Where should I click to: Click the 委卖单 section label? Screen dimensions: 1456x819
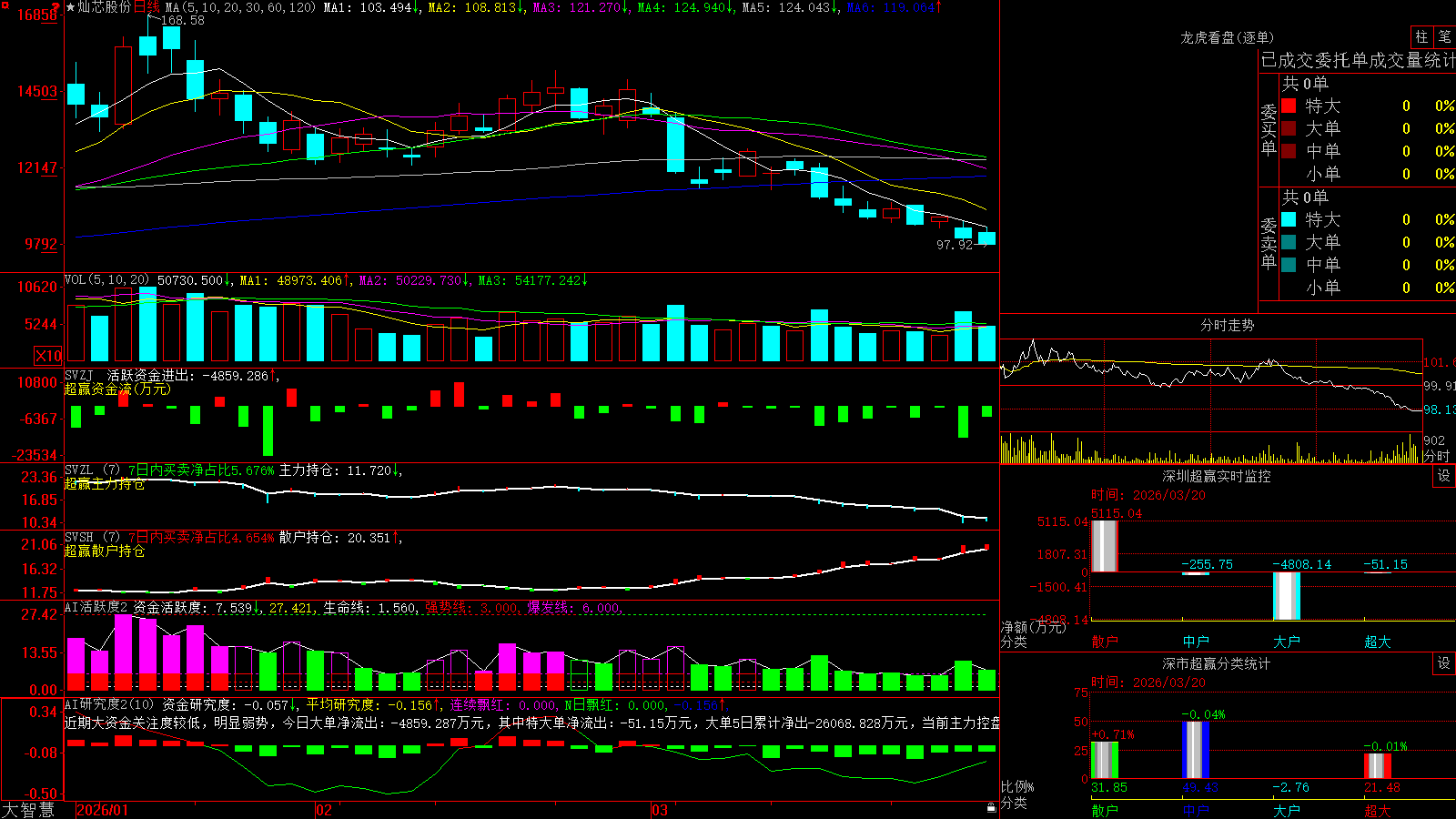[x=1269, y=243]
